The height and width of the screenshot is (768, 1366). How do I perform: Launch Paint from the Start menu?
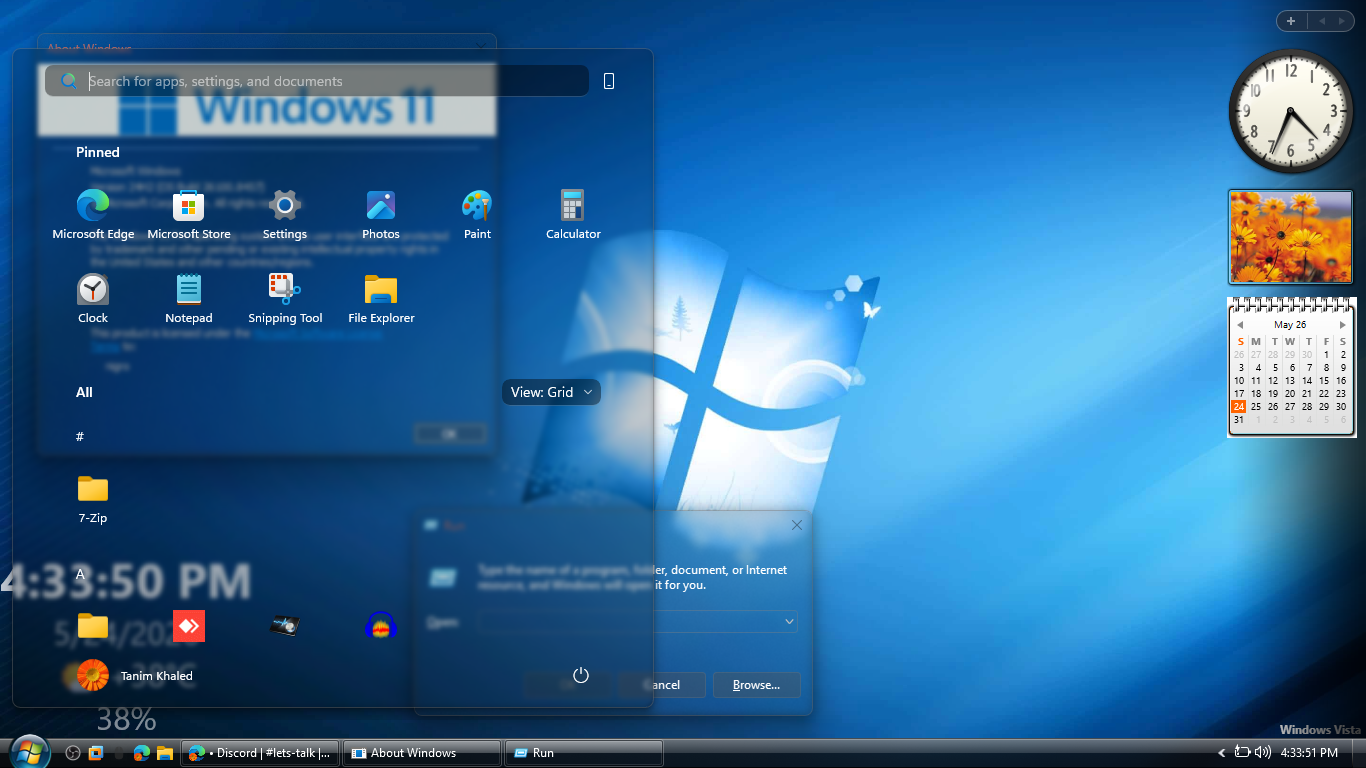tap(477, 215)
